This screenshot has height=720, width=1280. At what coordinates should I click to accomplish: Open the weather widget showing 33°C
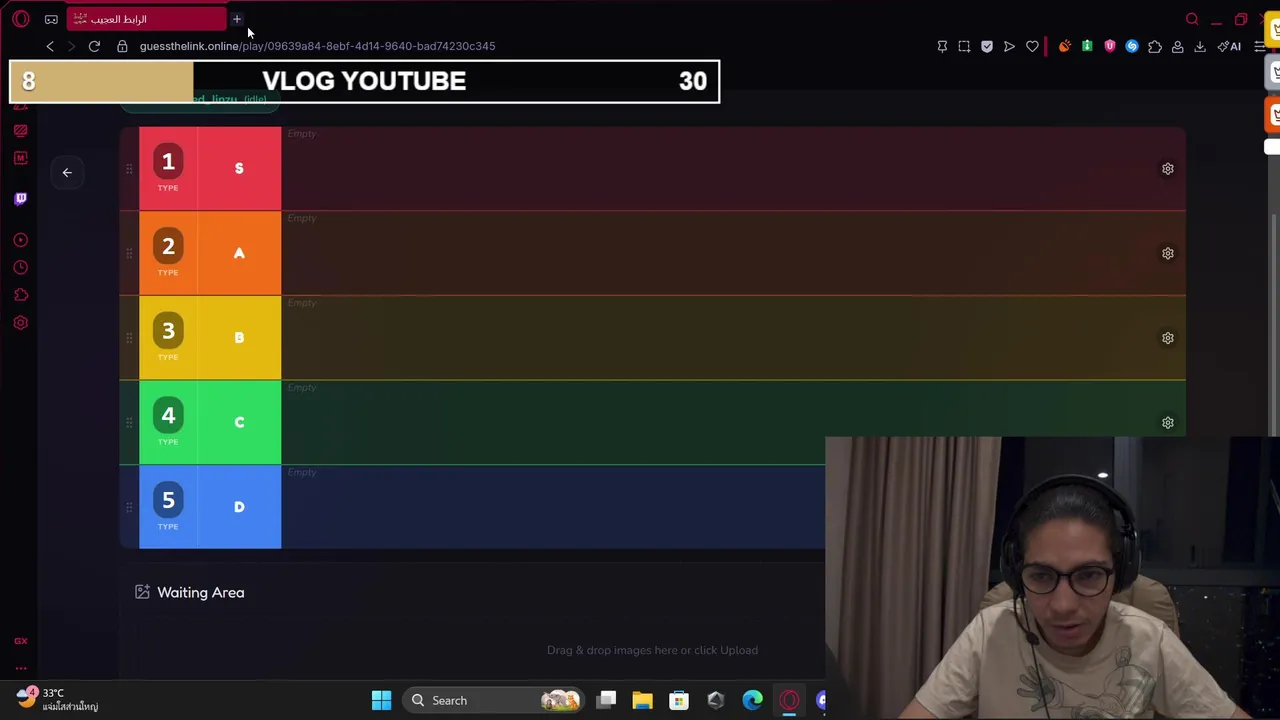point(58,699)
